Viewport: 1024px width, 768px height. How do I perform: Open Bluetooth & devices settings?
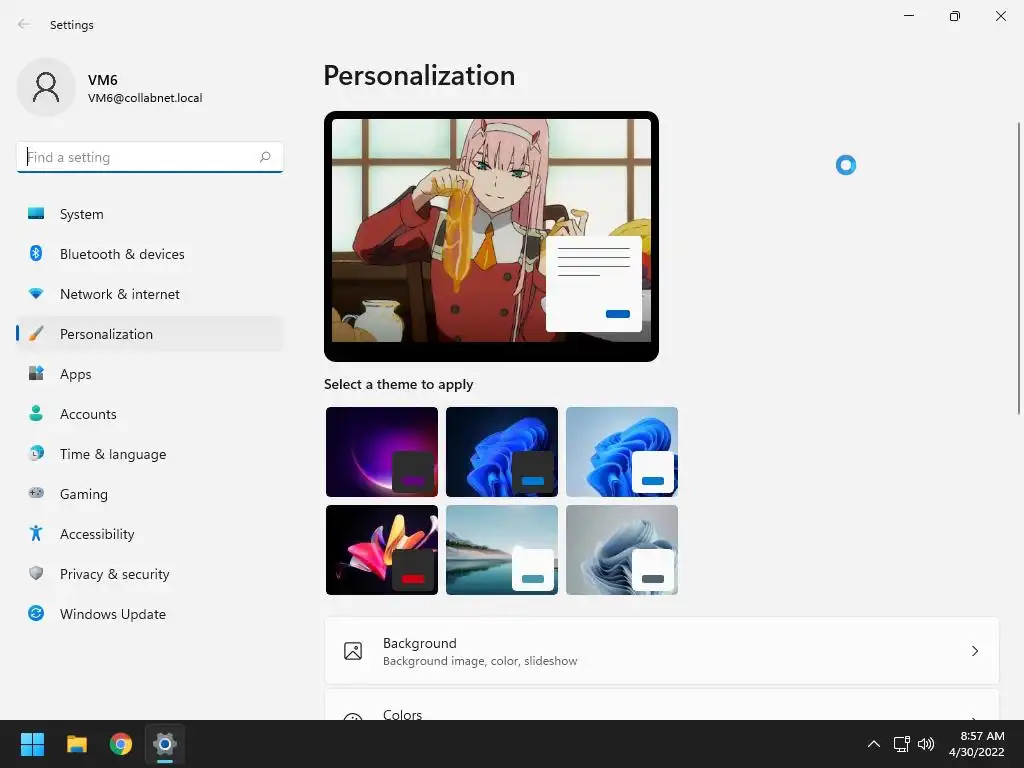[x=150, y=254]
